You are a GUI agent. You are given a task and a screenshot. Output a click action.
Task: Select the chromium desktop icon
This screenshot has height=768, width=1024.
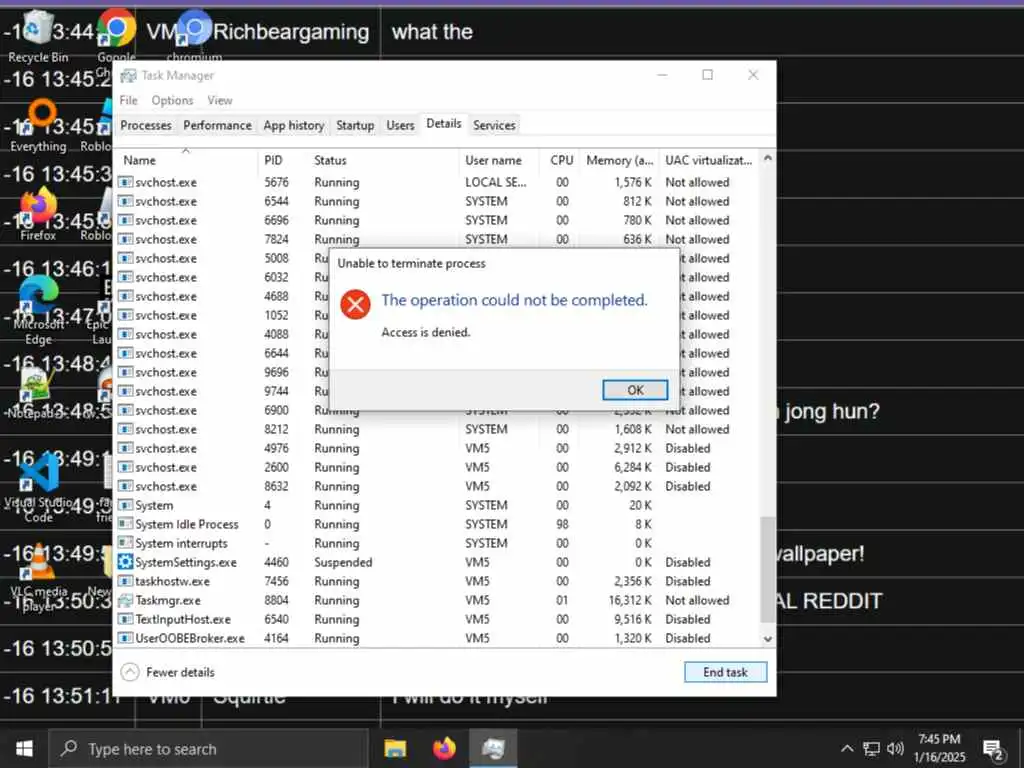click(195, 37)
